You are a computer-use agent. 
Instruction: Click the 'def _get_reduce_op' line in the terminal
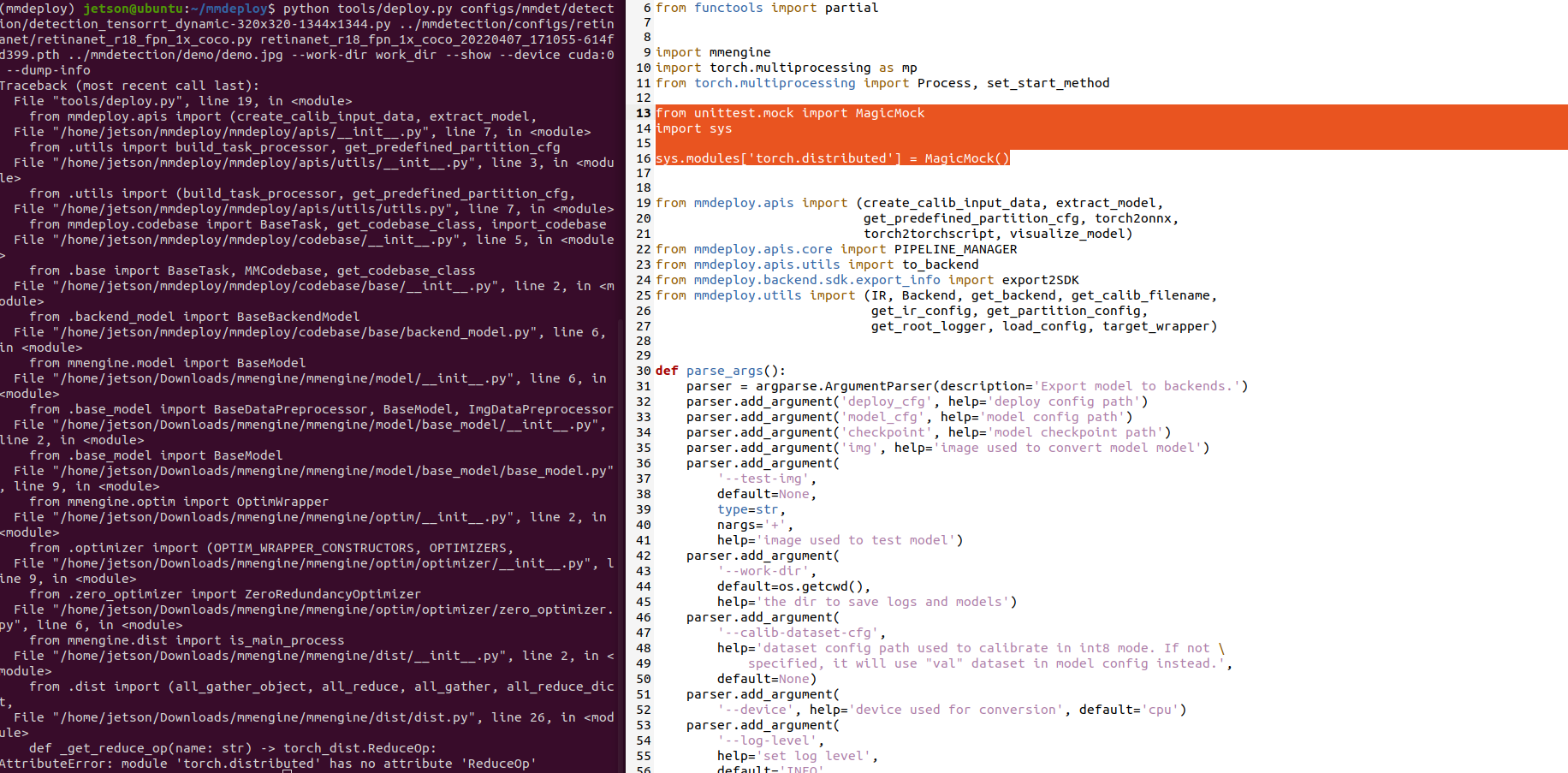(x=233, y=748)
